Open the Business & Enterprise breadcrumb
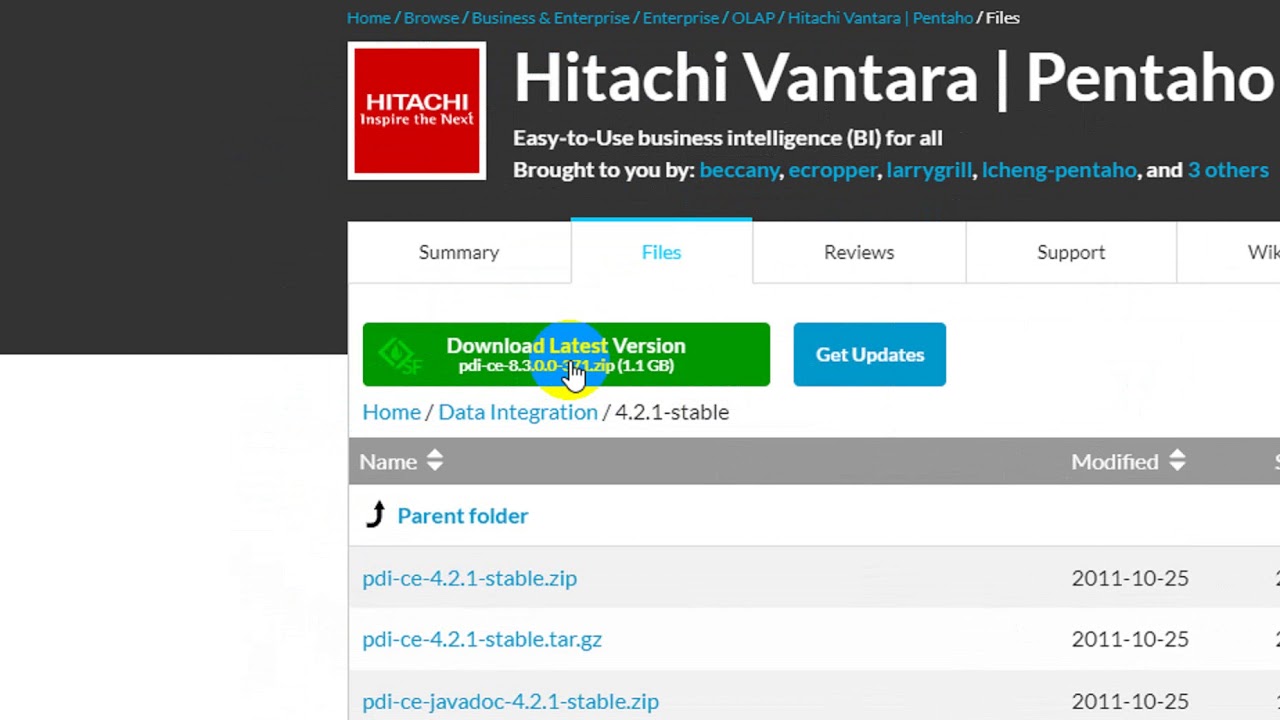The height and width of the screenshot is (720, 1280). pos(551,18)
